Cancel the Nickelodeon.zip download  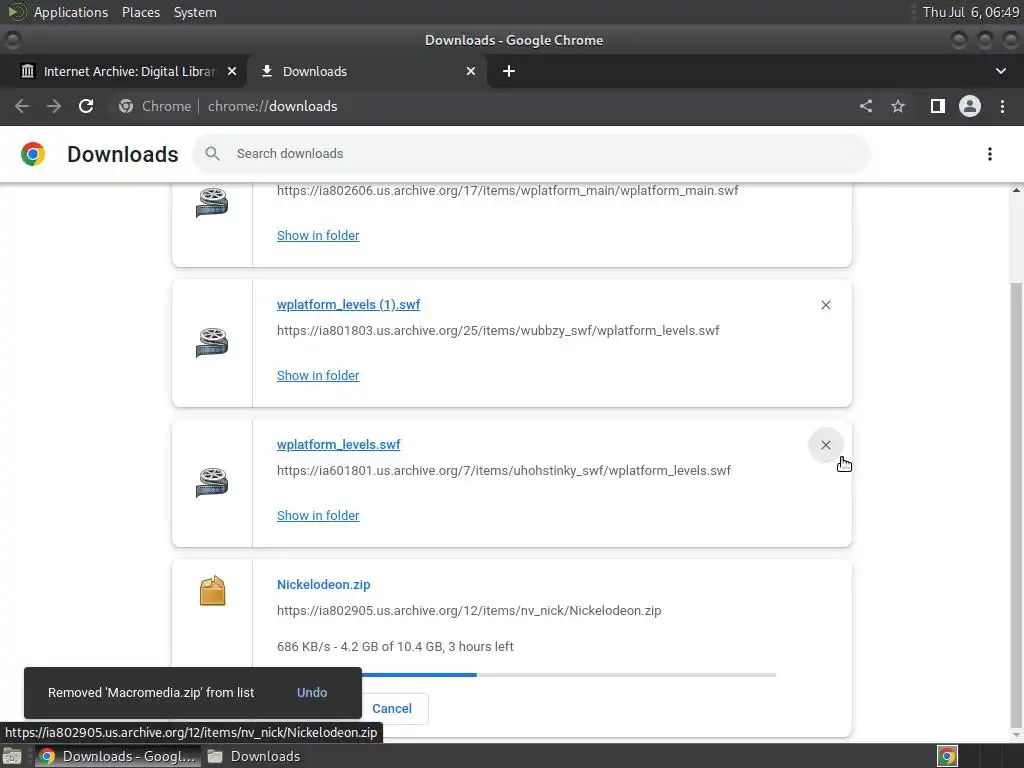tap(392, 709)
